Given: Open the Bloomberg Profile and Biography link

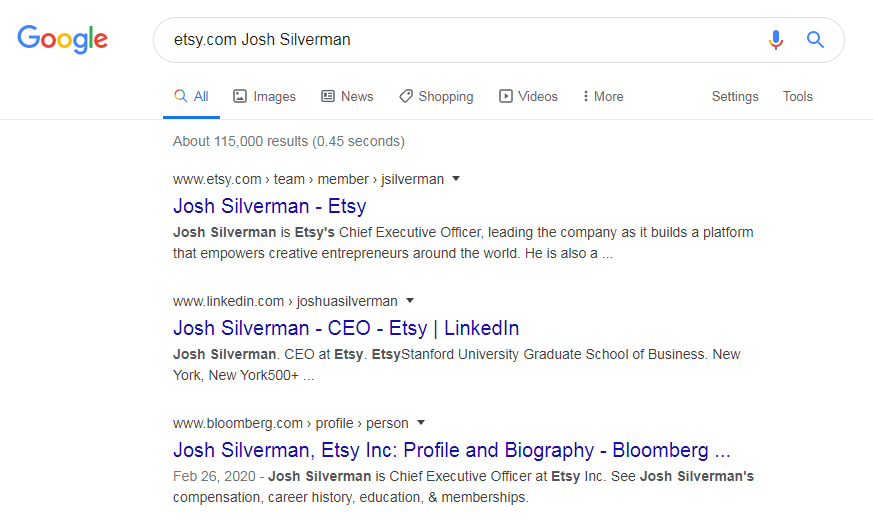Looking at the screenshot, I should click(x=452, y=450).
